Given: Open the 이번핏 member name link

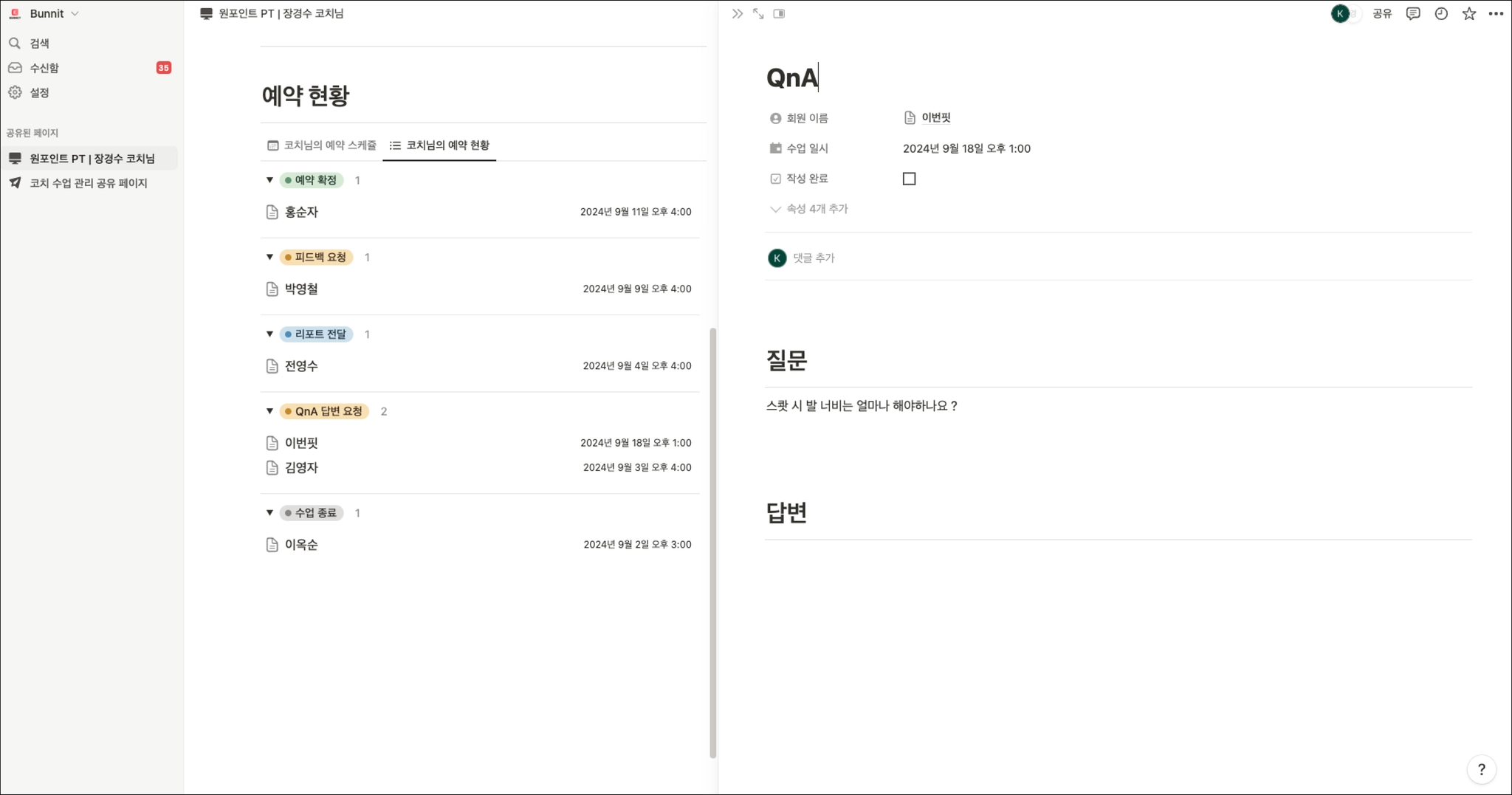Looking at the screenshot, I should (935, 118).
